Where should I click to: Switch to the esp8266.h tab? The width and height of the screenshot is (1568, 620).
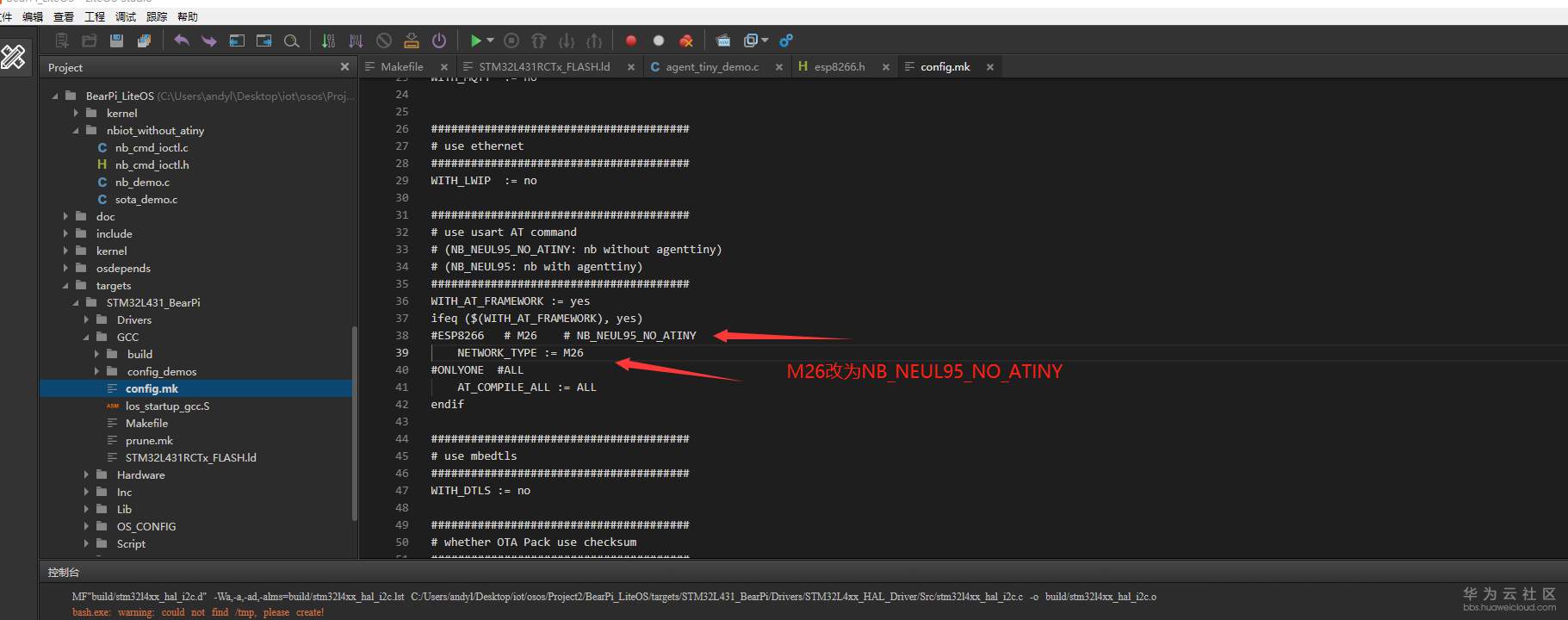(840, 67)
